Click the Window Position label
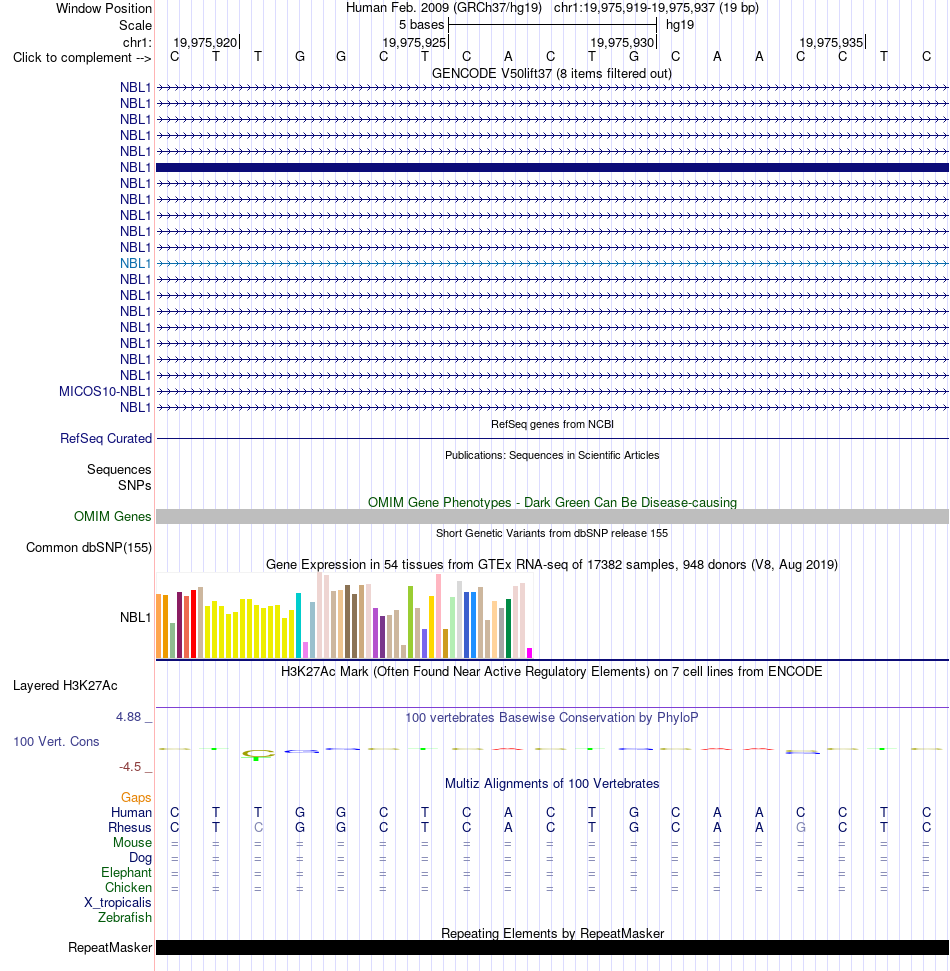Viewport: 950px width, 971px height. pyautogui.click(x=104, y=9)
